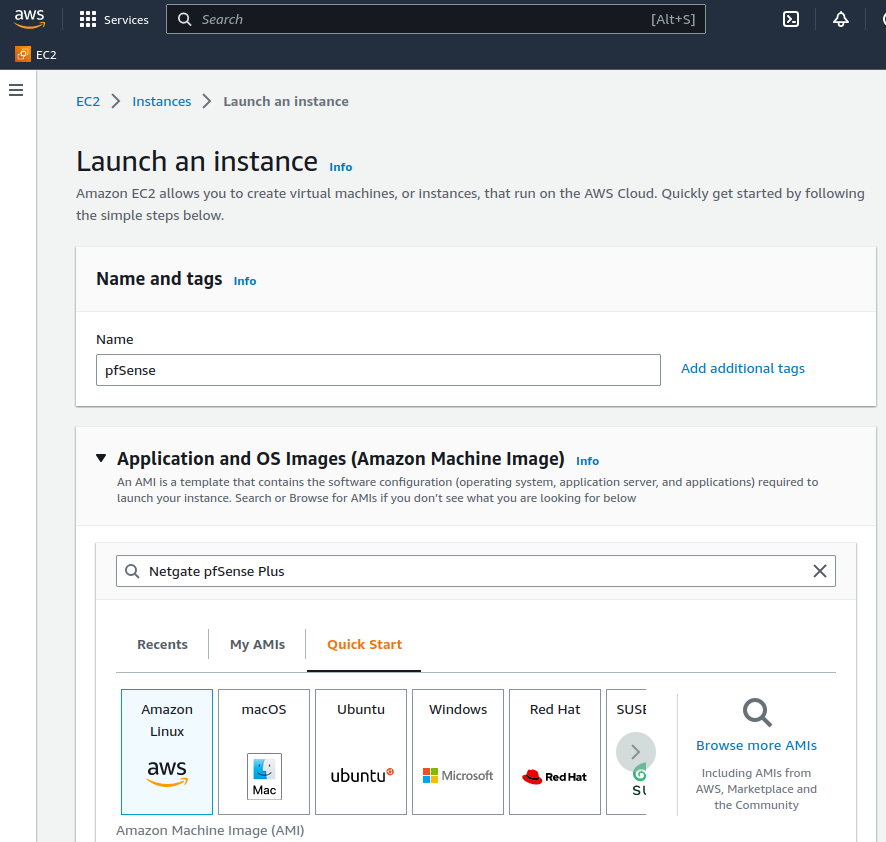
Task: Choose the Windows AMI tile
Action: point(458,751)
